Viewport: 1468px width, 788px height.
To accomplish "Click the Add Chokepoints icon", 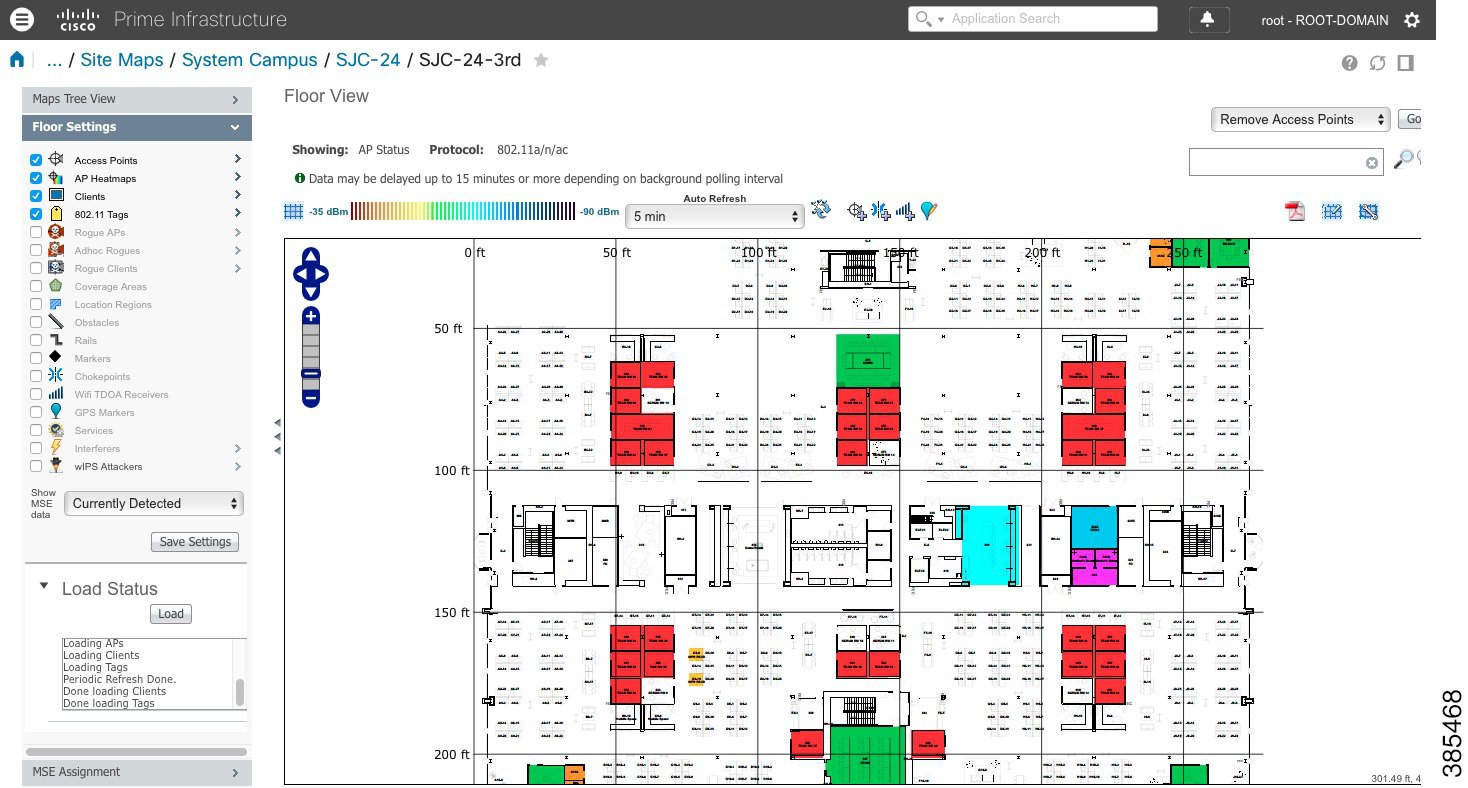I will (880, 211).
